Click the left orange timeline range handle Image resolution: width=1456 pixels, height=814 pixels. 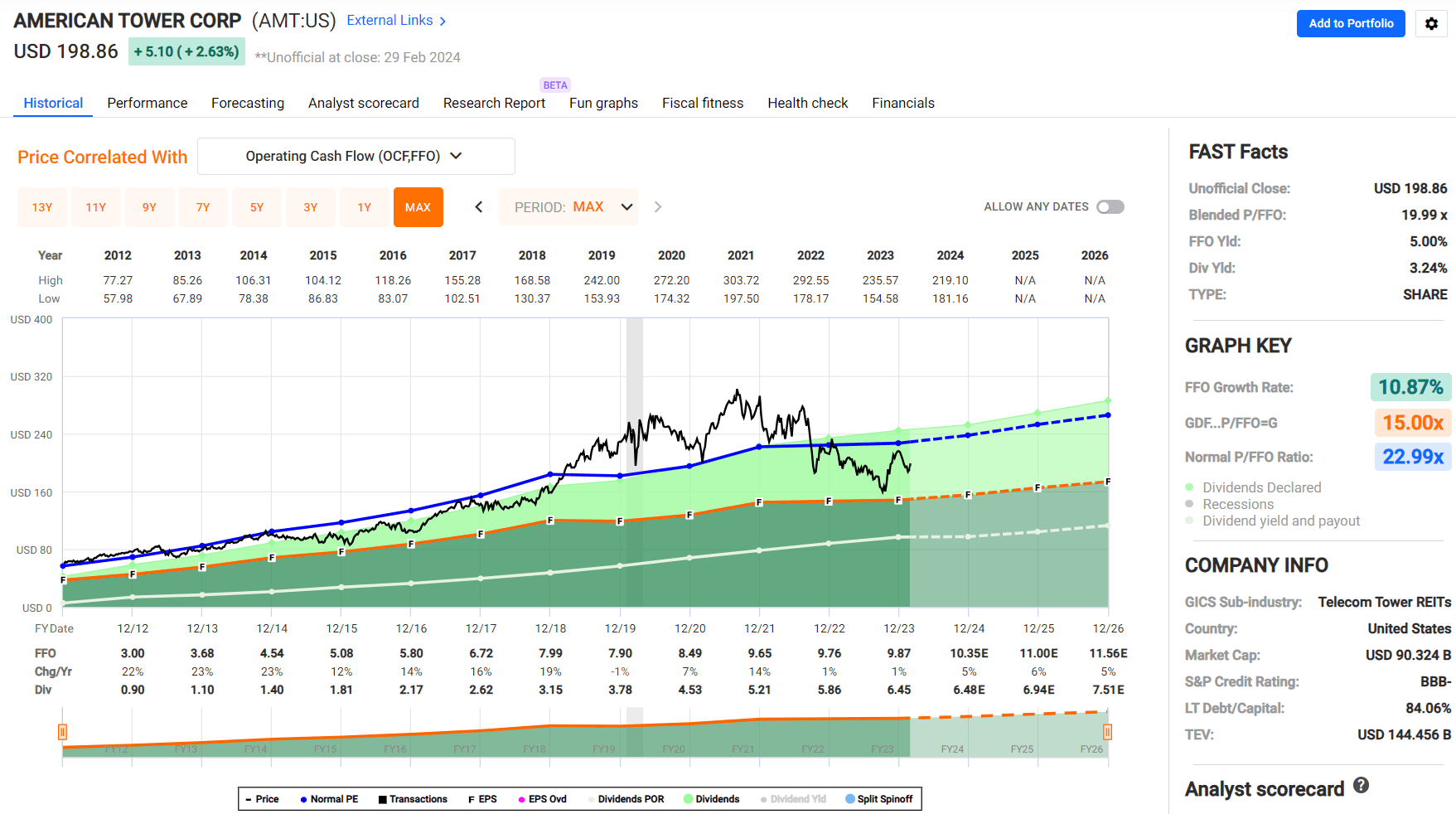click(62, 732)
